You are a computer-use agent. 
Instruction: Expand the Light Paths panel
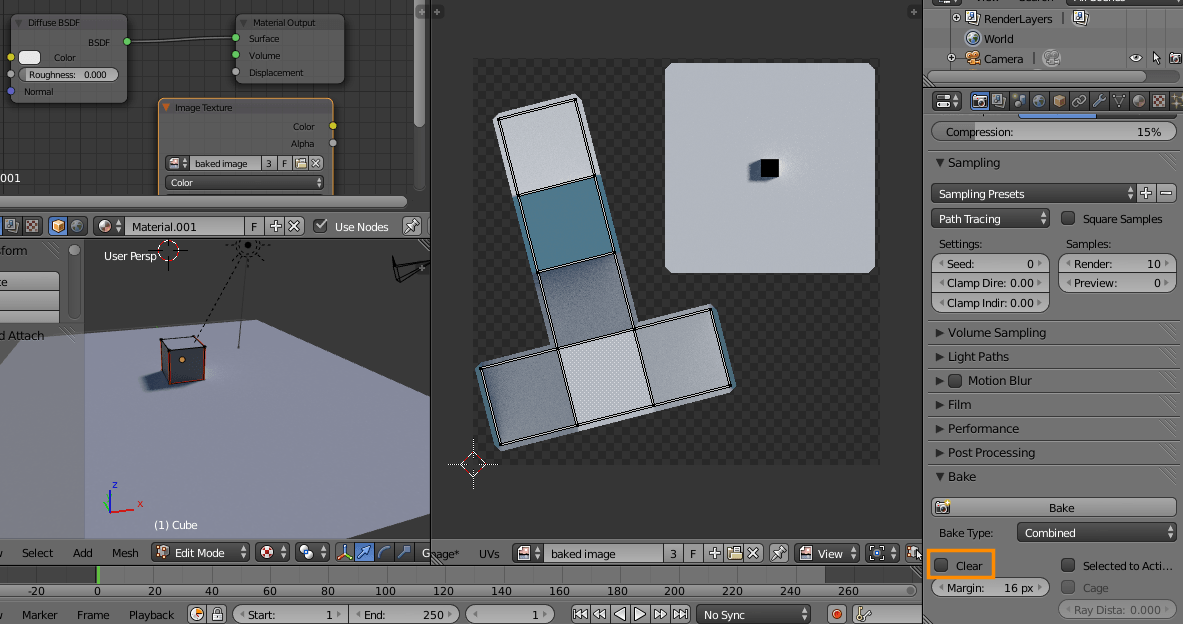[978, 357]
